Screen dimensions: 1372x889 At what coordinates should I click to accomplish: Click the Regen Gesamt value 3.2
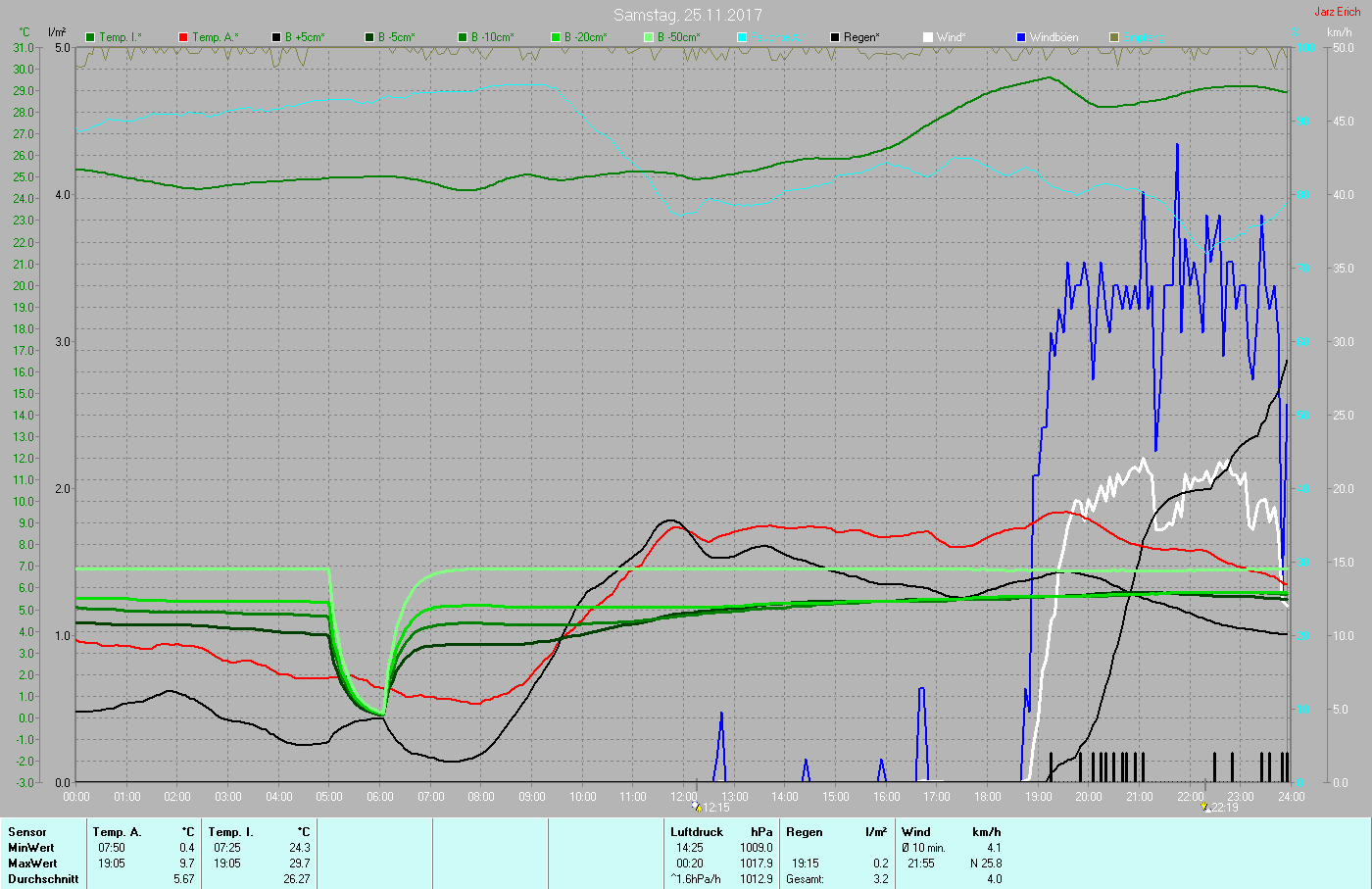(880, 879)
